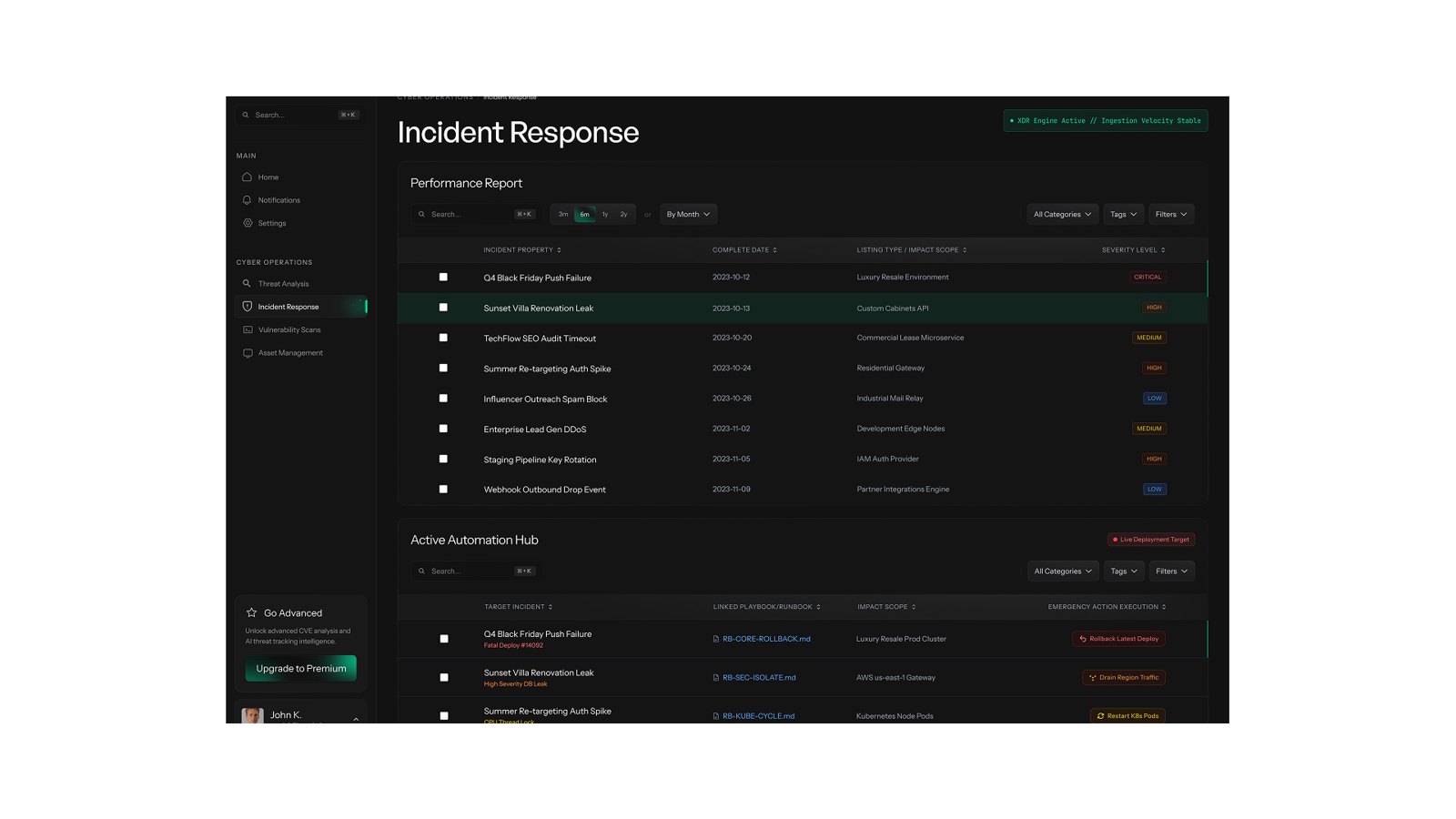Click the Threat Analysis magnifier icon
Viewport: 1456px width, 819px height.
point(247,284)
